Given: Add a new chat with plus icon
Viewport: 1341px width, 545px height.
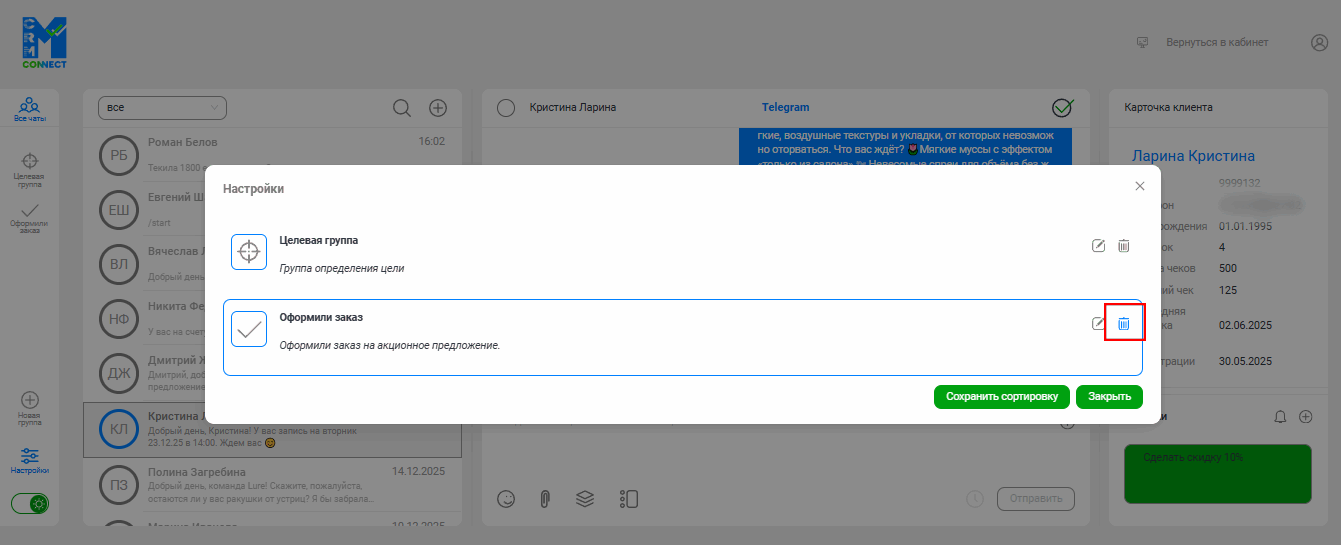Looking at the screenshot, I should (x=438, y=108).
